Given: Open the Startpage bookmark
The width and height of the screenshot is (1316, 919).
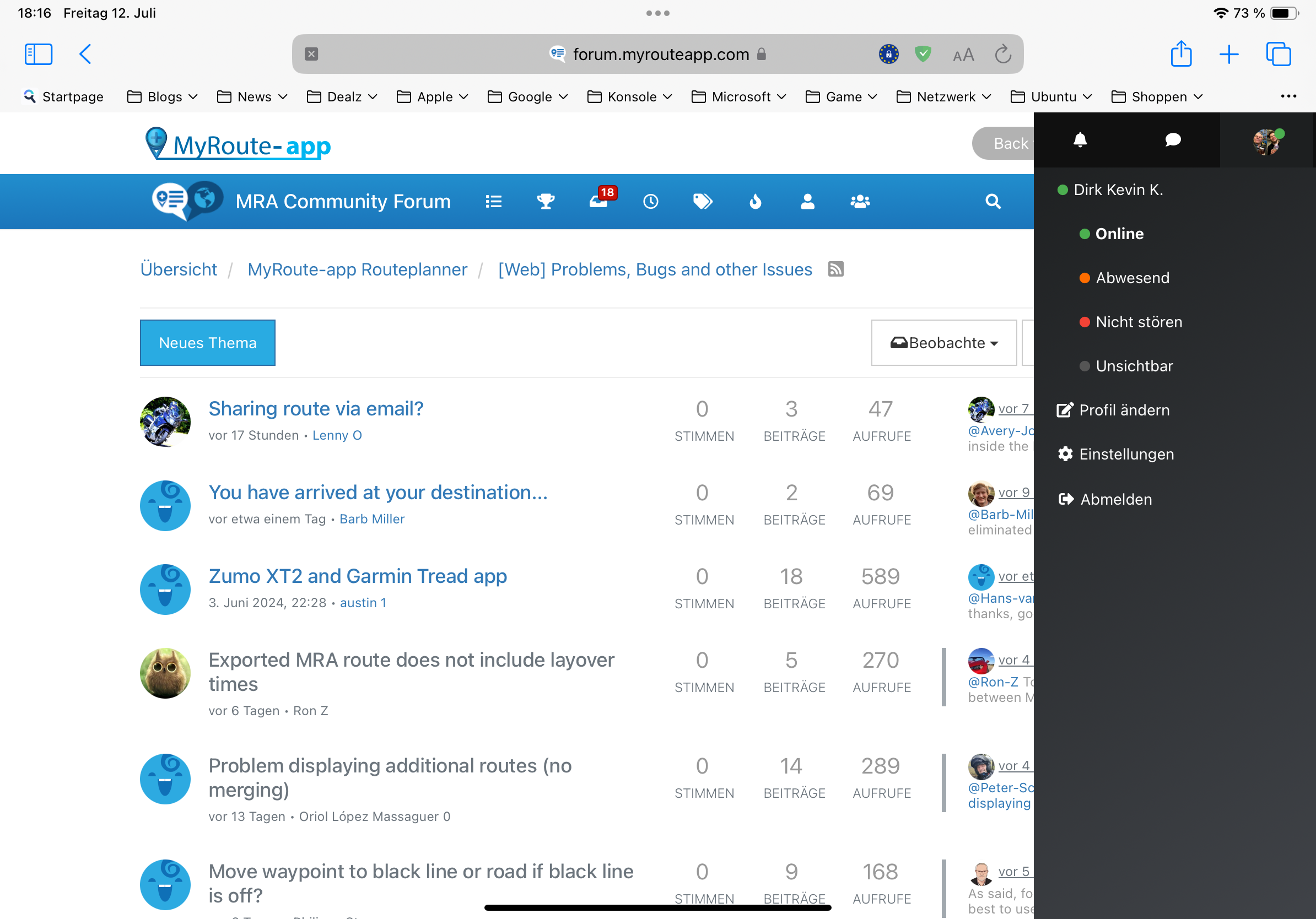Looking at the screenshot, I should click(x=63, y=97).
